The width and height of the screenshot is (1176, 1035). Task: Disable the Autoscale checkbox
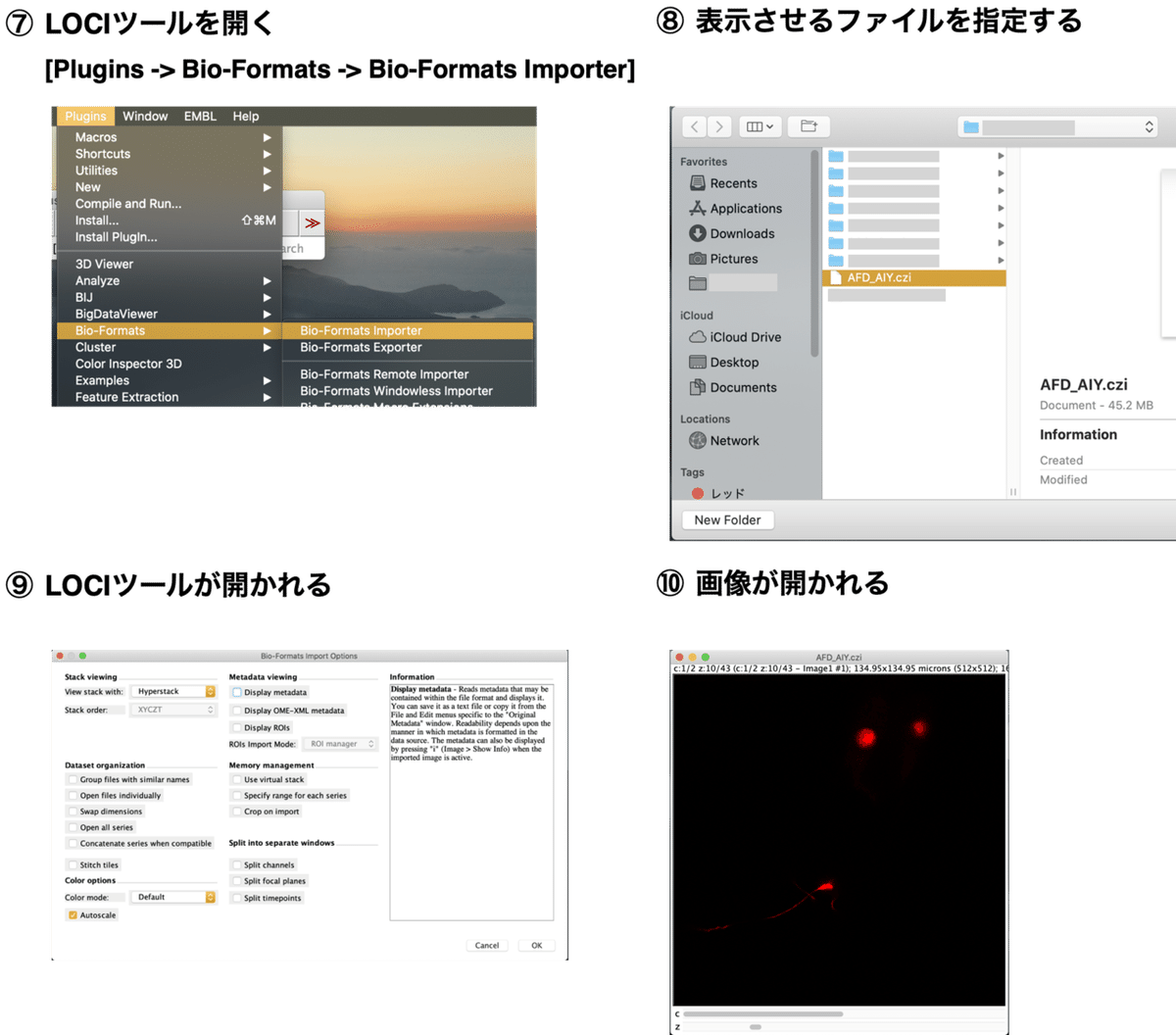tap(73, 915)
